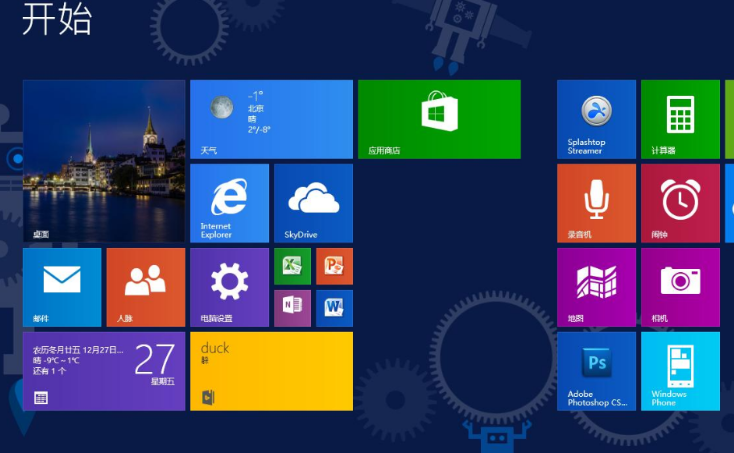The height and width of the screenshot is (453, 734).
Task: Open the 邮件 Mail tile
Action: point(62,287)
